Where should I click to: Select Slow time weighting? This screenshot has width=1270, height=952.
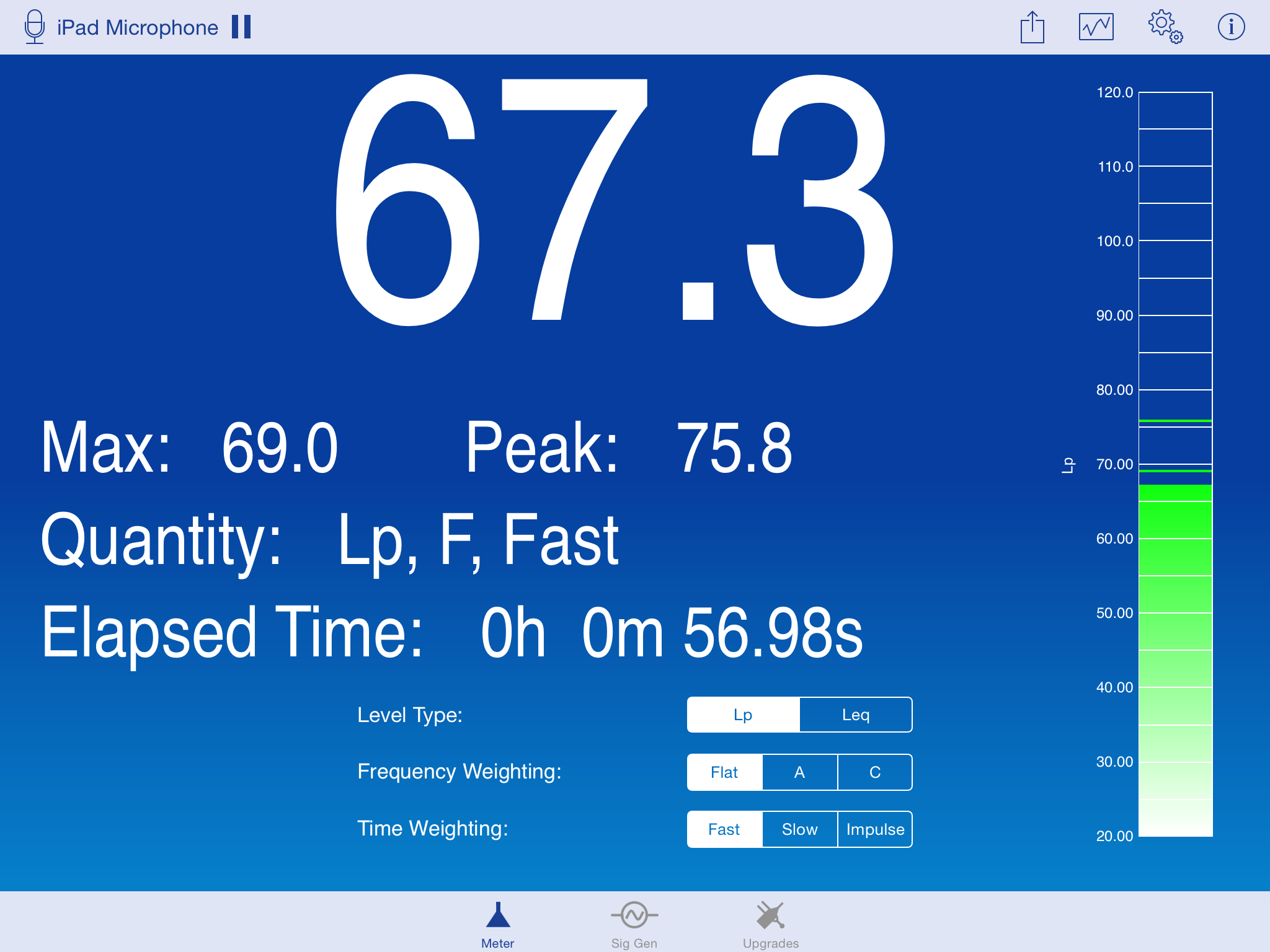click(799, 829)
